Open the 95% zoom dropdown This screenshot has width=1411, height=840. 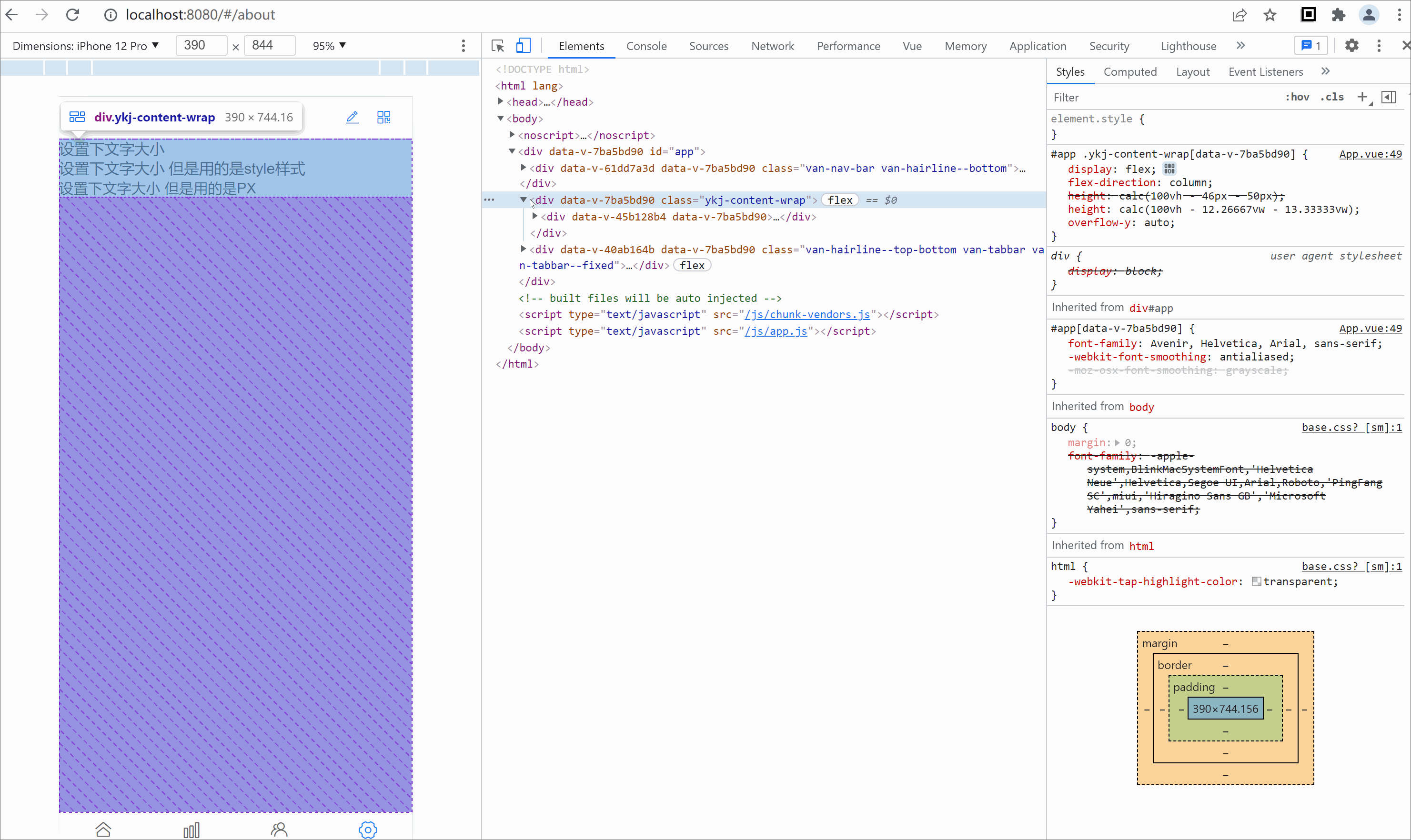(x=329, y=46)
